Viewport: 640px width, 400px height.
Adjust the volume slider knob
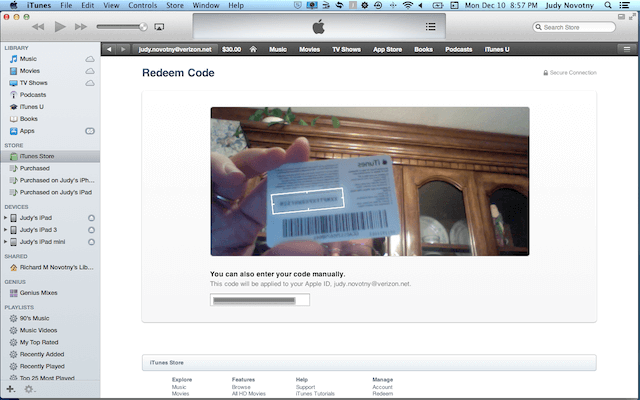coord(143,27)
